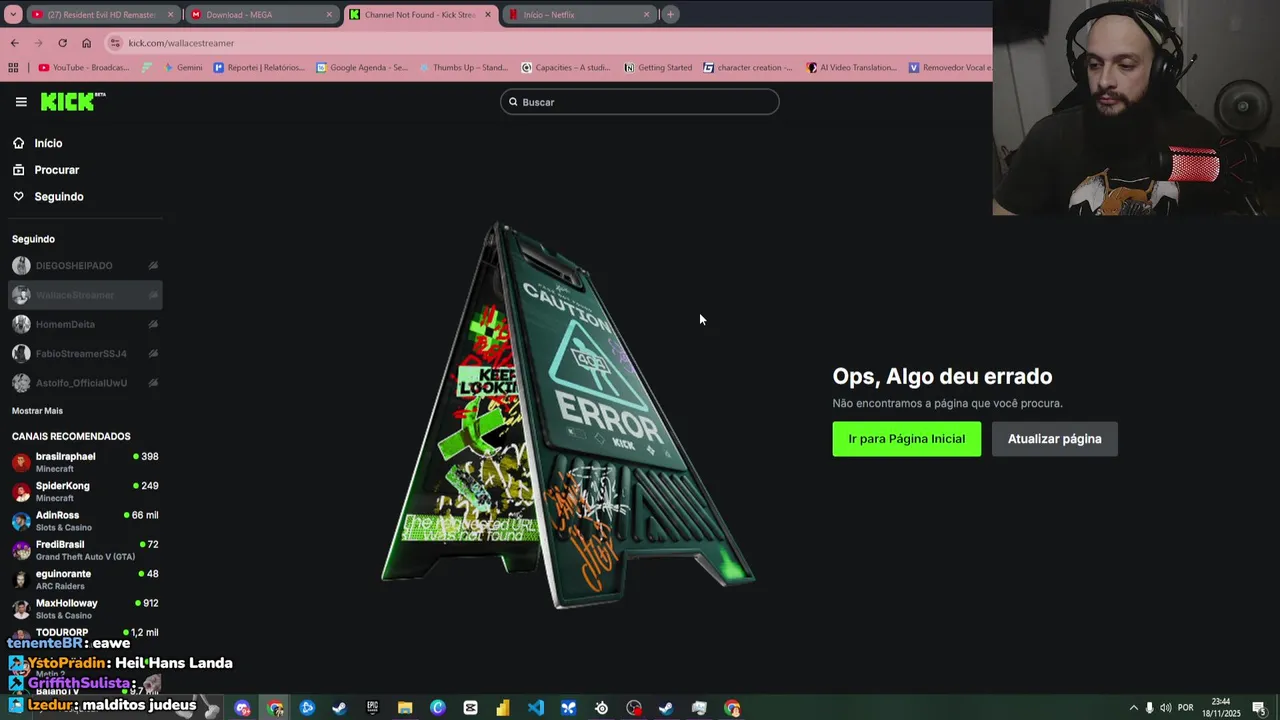Open CapCut from the taskbar

(x=470, y=708)
